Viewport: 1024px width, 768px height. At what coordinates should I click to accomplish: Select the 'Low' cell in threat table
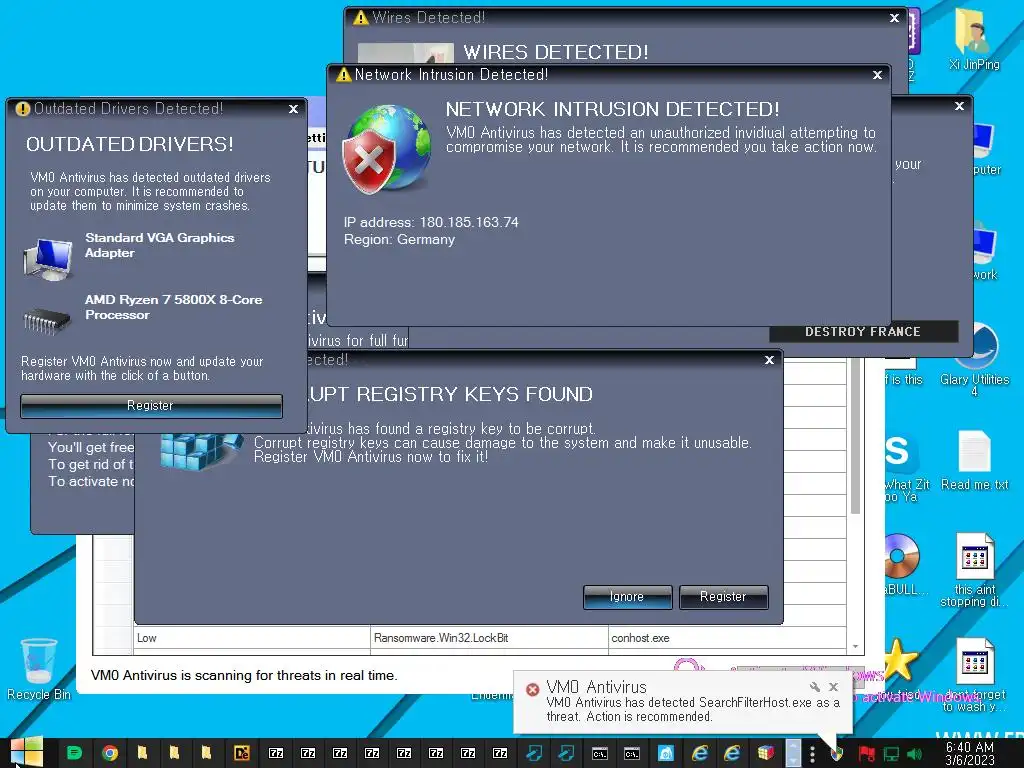coord(251,638)
